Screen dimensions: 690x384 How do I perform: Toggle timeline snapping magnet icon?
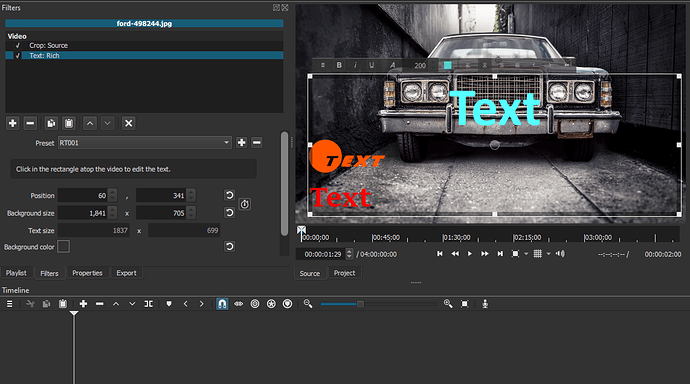click(x=222, y=304)
